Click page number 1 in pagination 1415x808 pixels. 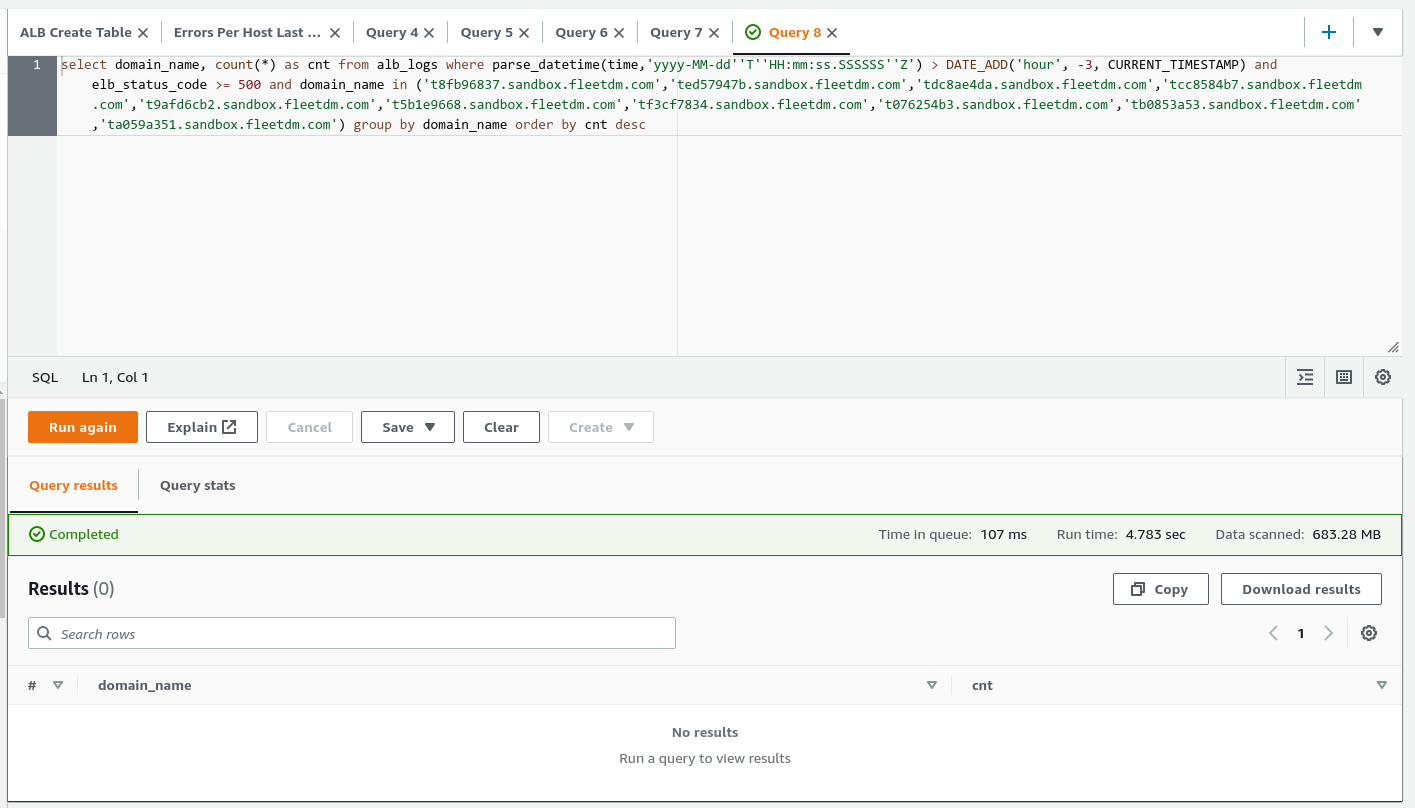(1301, 633)
